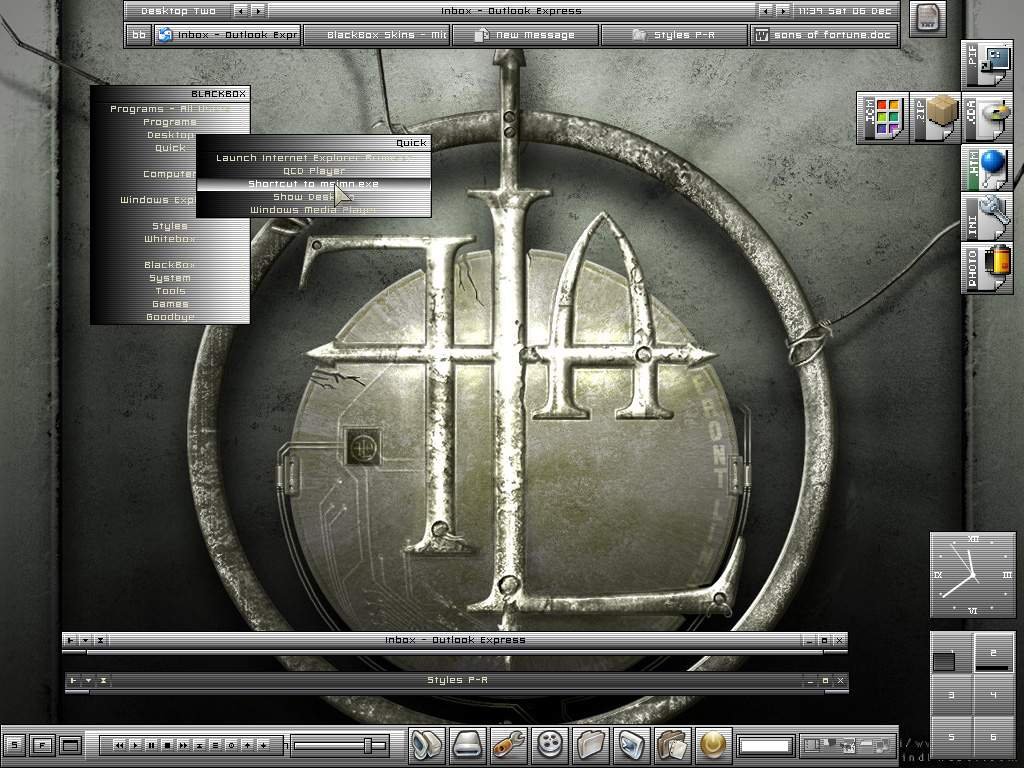Image resolution: width=1024 pixels, height=768 pixels.
Task: Click the blue arrow screen icon
Action: 632,744
